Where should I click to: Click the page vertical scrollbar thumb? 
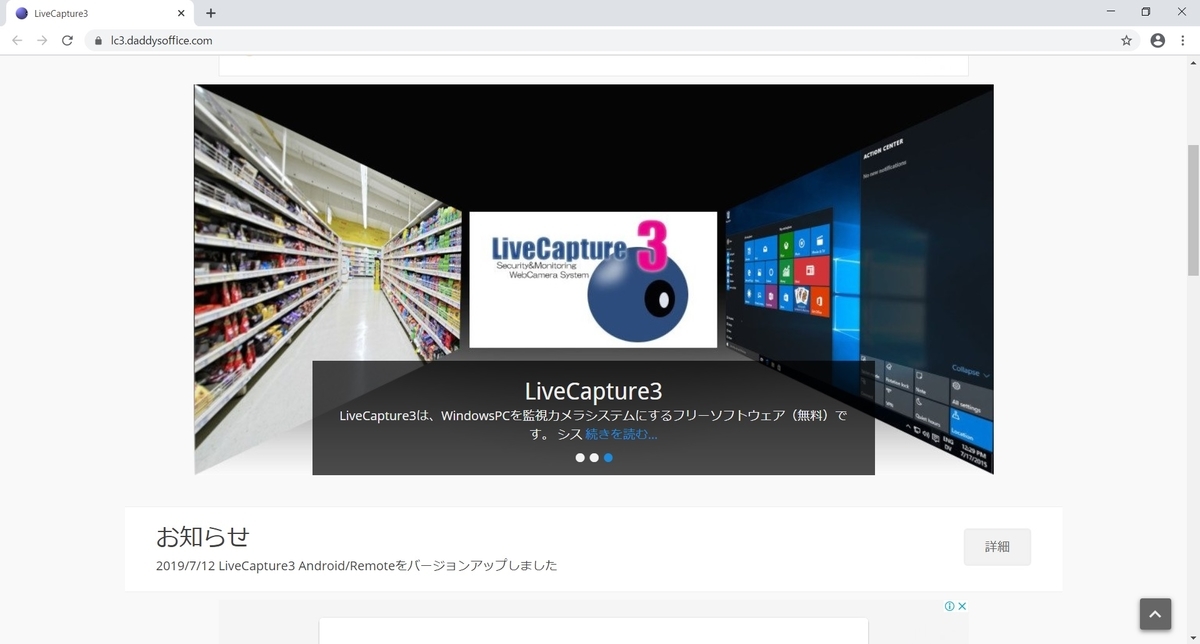pos(1192,209)
